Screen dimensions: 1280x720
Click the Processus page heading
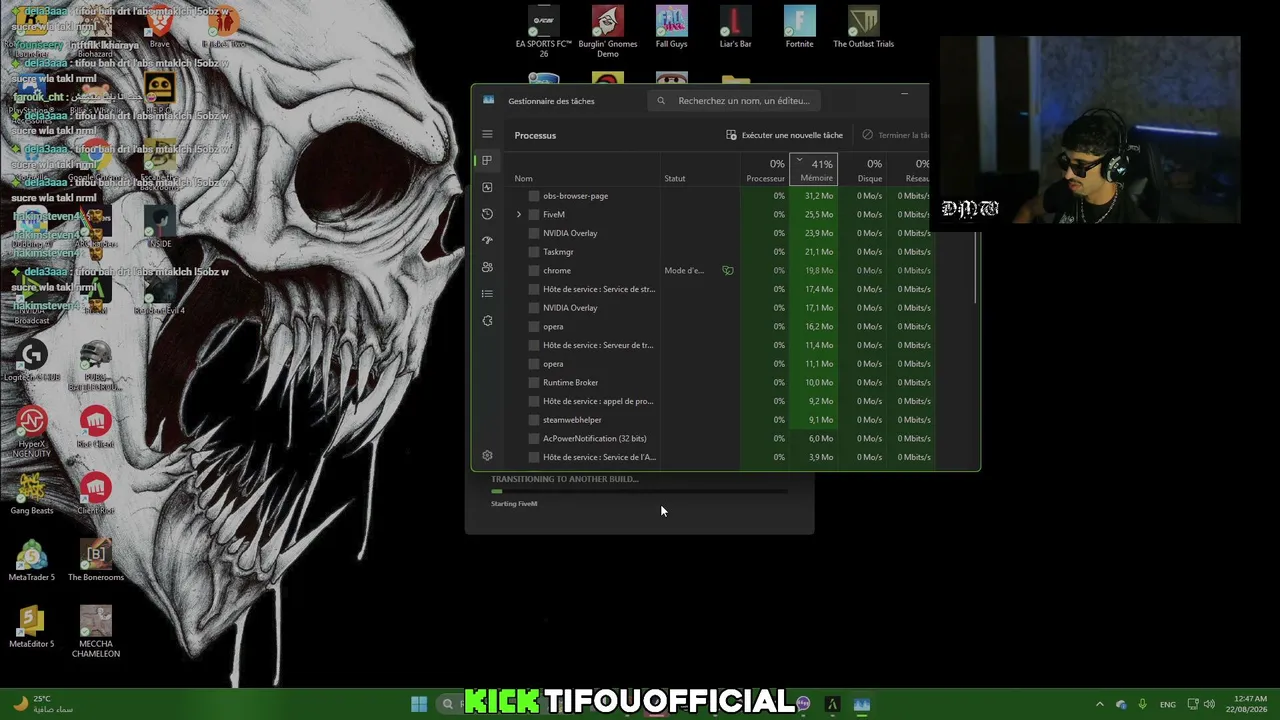[535, 135]
